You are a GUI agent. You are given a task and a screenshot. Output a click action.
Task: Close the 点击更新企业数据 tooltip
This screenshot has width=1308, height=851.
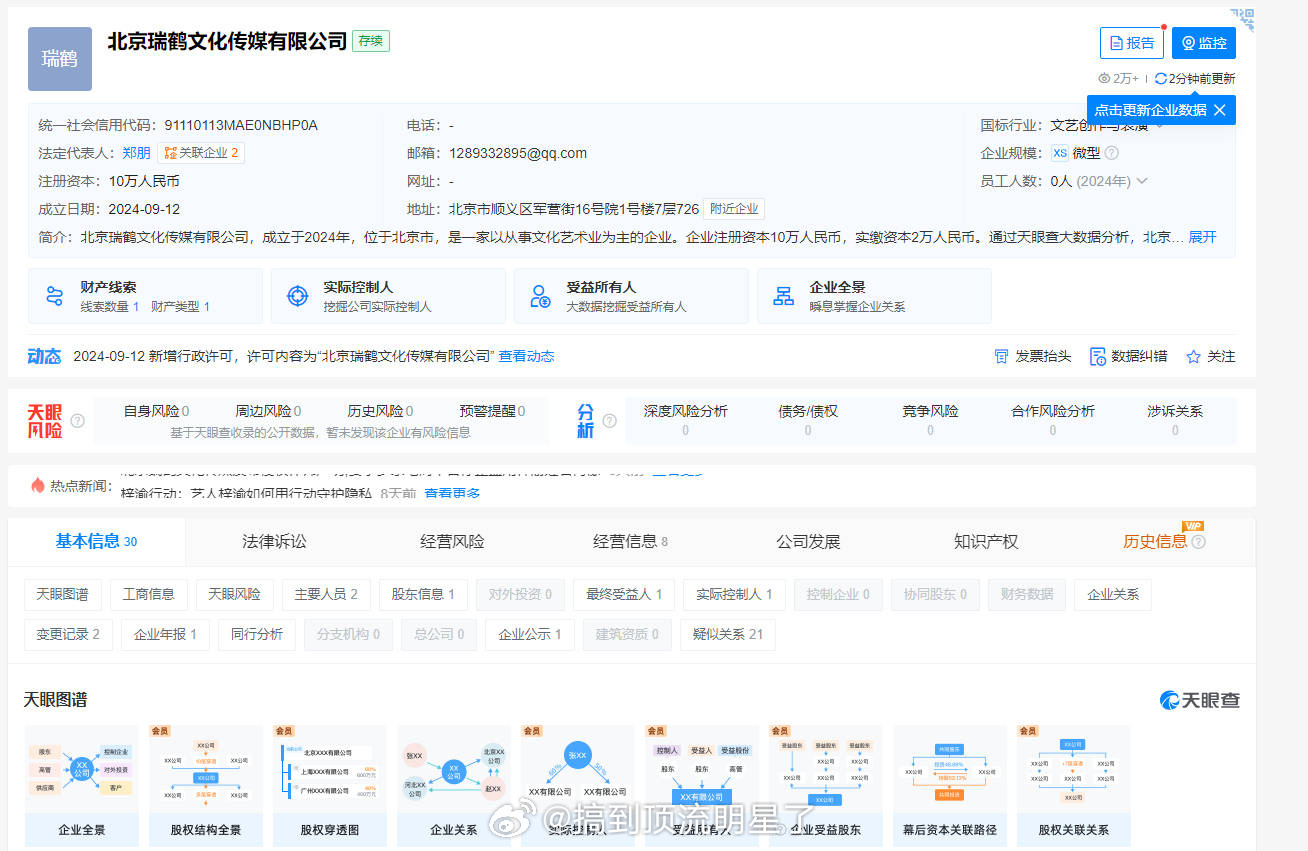coord(1219,110)
